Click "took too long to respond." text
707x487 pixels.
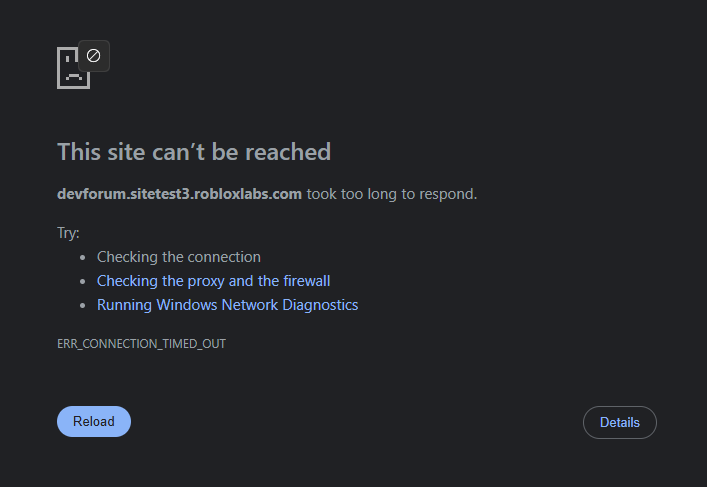point(392,194)
